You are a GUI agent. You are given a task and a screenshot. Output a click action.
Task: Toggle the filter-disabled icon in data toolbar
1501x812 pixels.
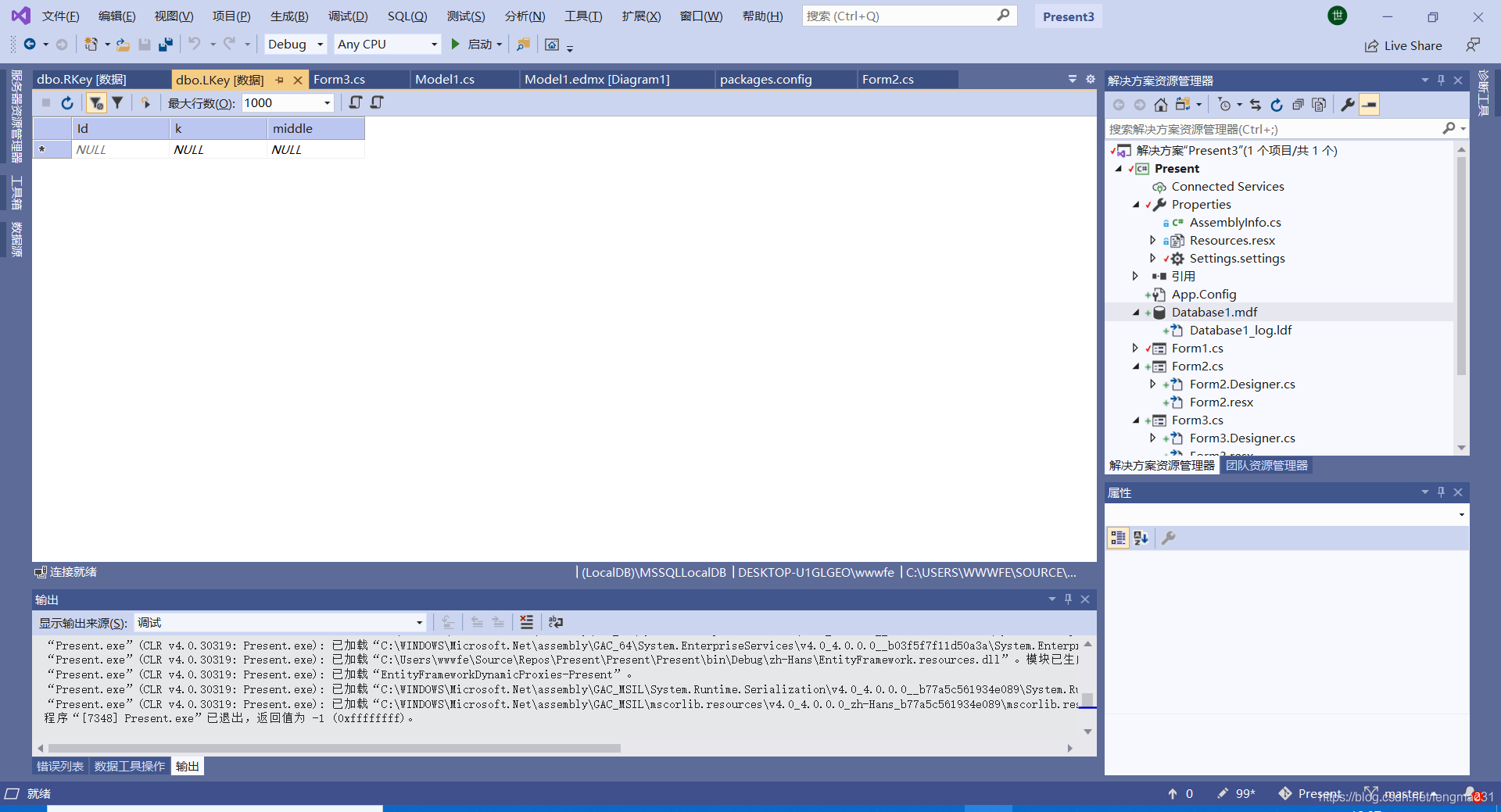click(x=96, y=102)
